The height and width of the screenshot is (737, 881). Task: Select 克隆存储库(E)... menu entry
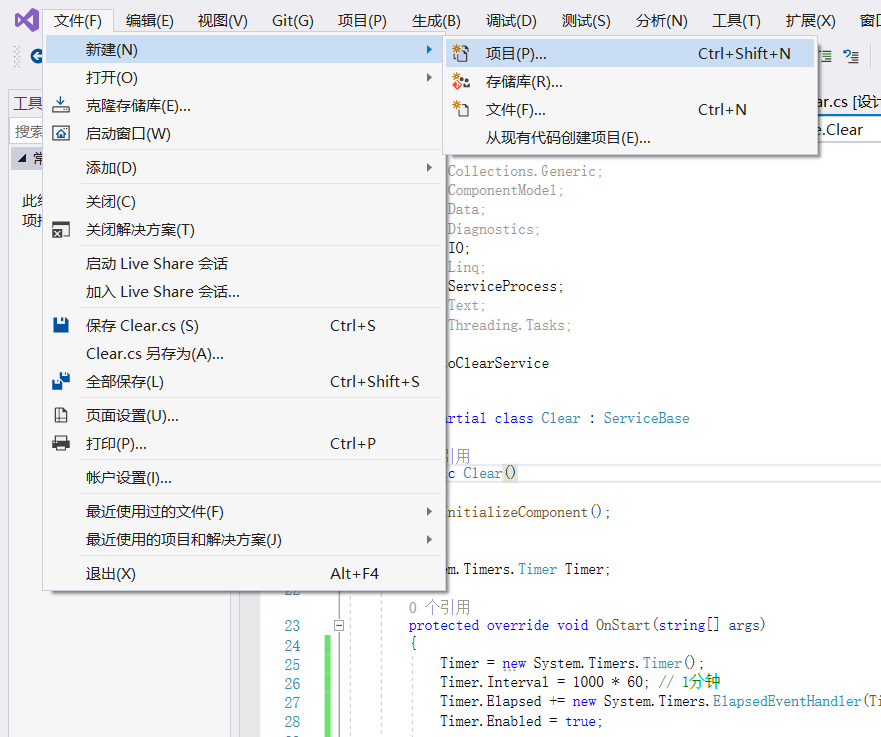point(244,106)
